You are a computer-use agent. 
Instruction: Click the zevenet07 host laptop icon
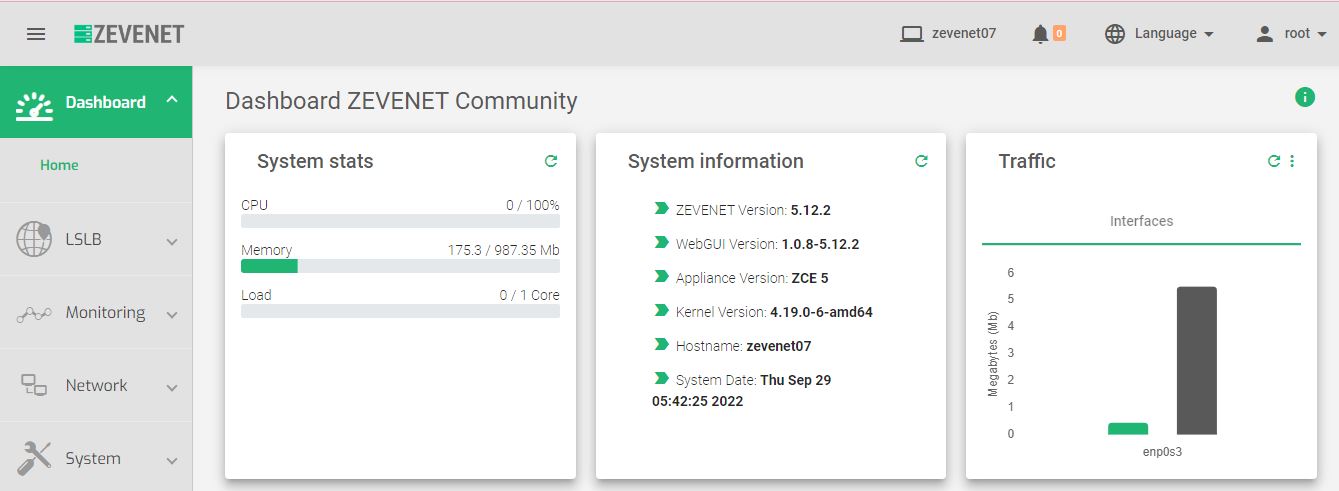tap(911, 34)
